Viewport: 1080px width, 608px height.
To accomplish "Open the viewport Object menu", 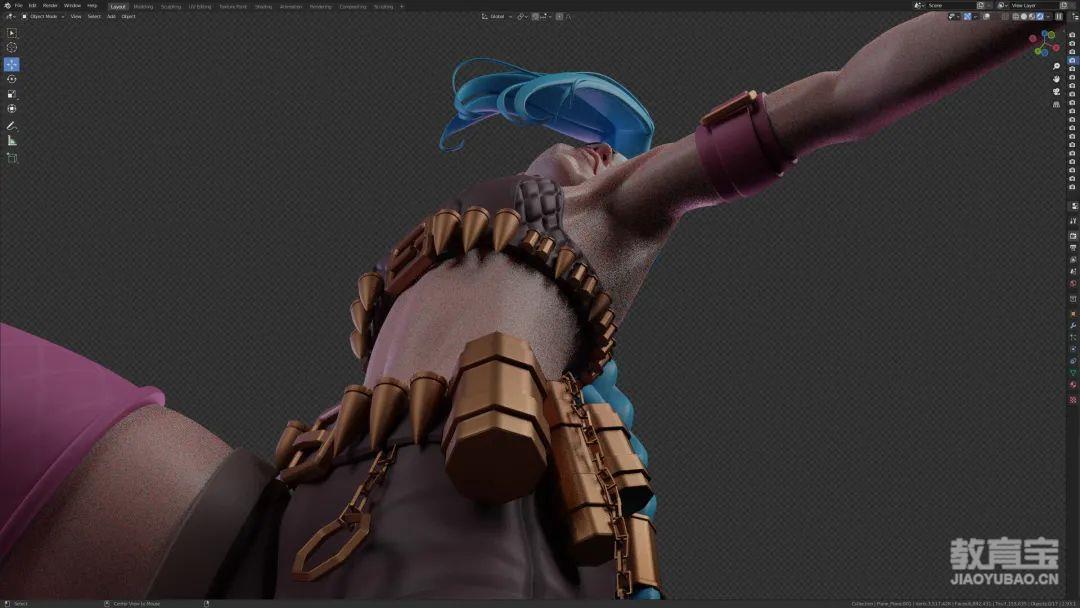I will click(128, 17).
